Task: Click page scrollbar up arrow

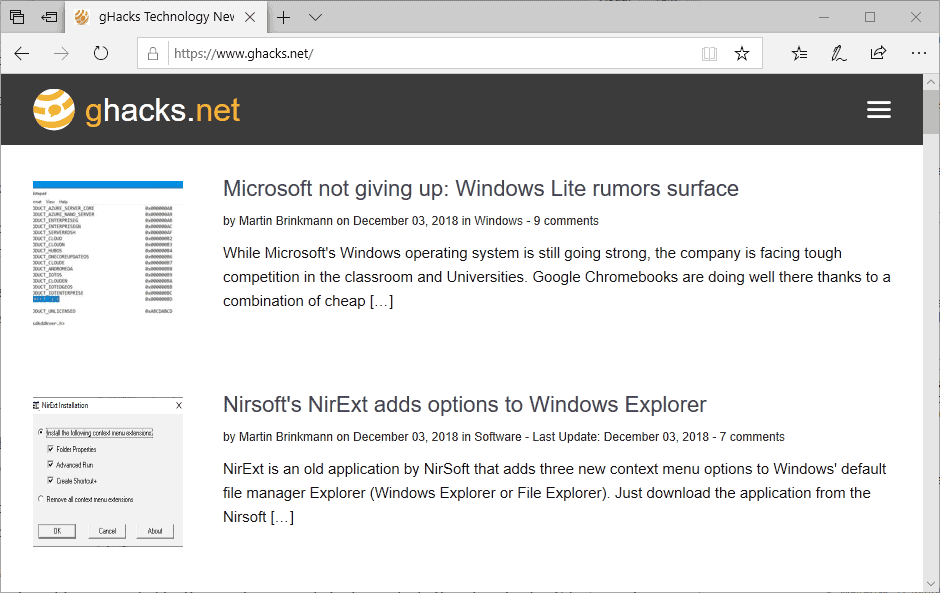Action: pos(931,82)
